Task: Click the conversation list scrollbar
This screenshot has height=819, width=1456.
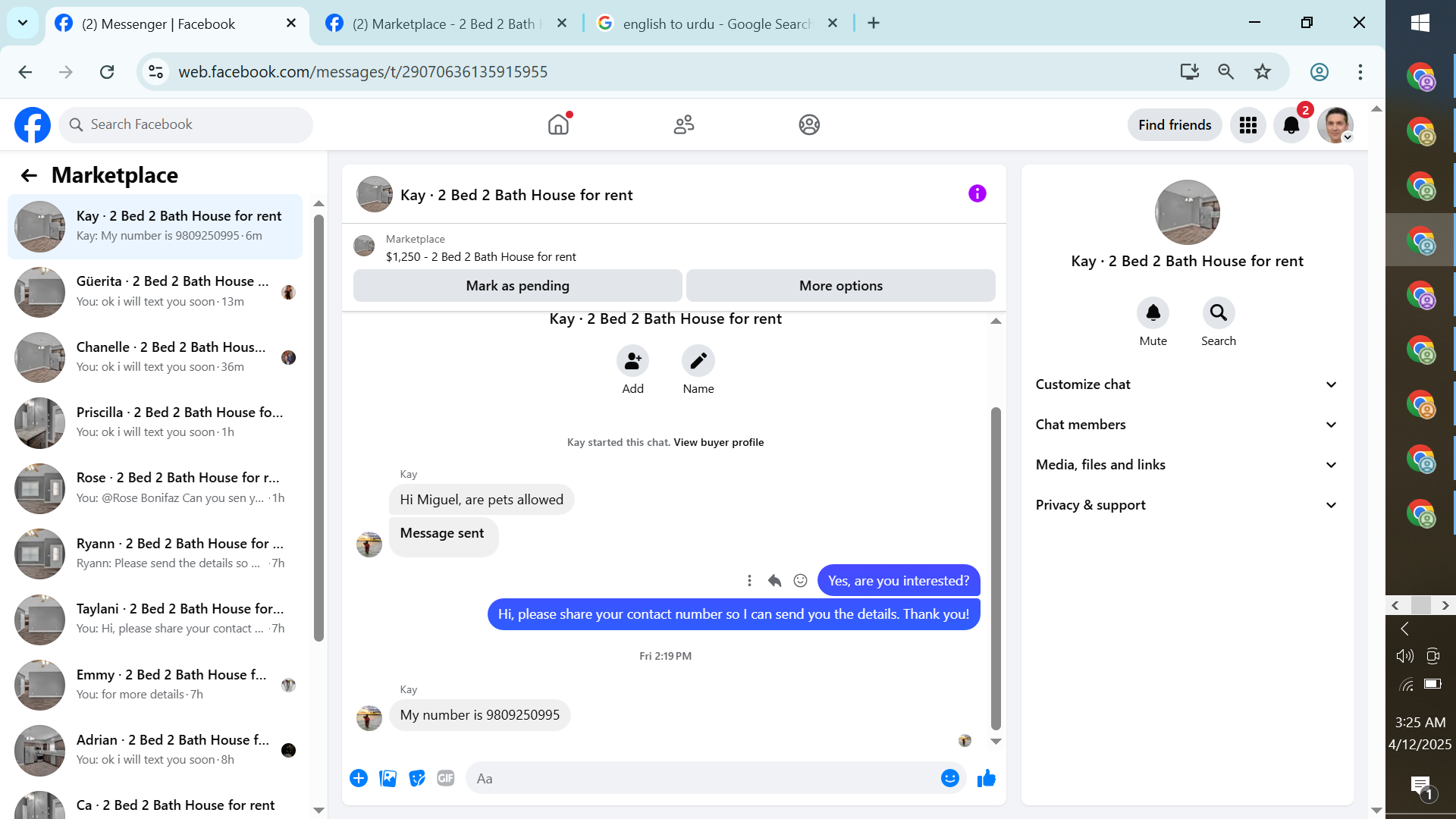Action: click(x=319, y=428)
